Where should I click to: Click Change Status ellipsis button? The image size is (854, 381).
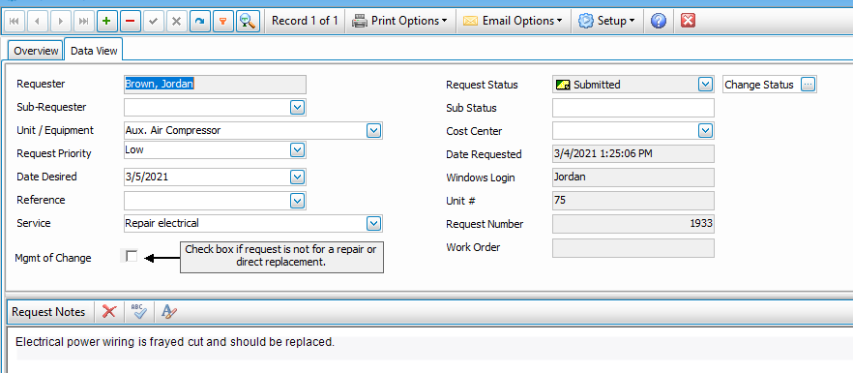click(x=808, y=85)
